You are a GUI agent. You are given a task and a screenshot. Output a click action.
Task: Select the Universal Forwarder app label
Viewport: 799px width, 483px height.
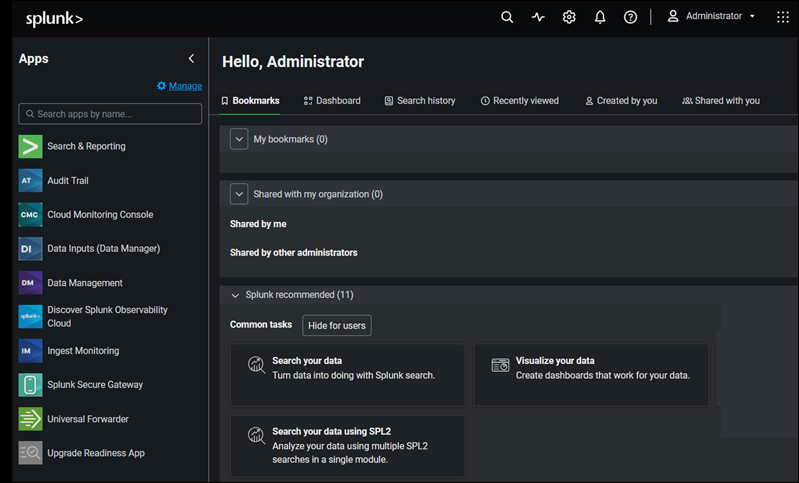click(x=88, y=419)
